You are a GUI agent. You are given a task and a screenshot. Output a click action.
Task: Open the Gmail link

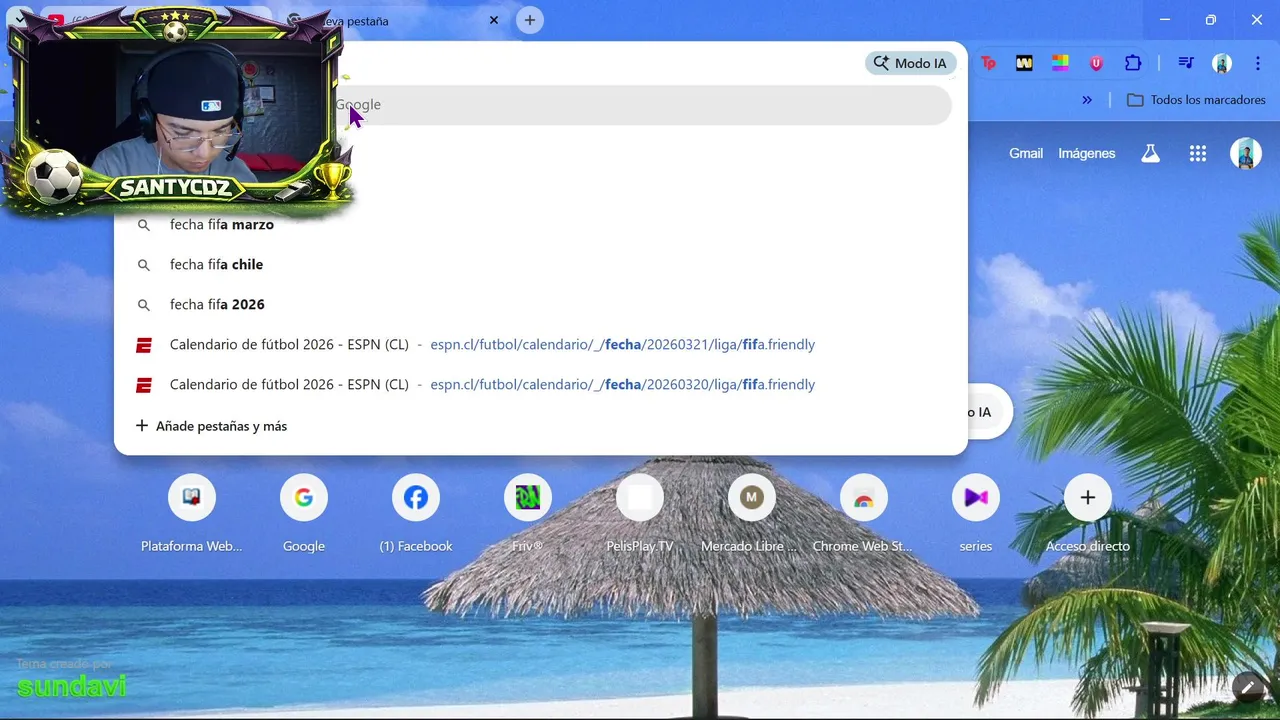tap(1026, 153)
